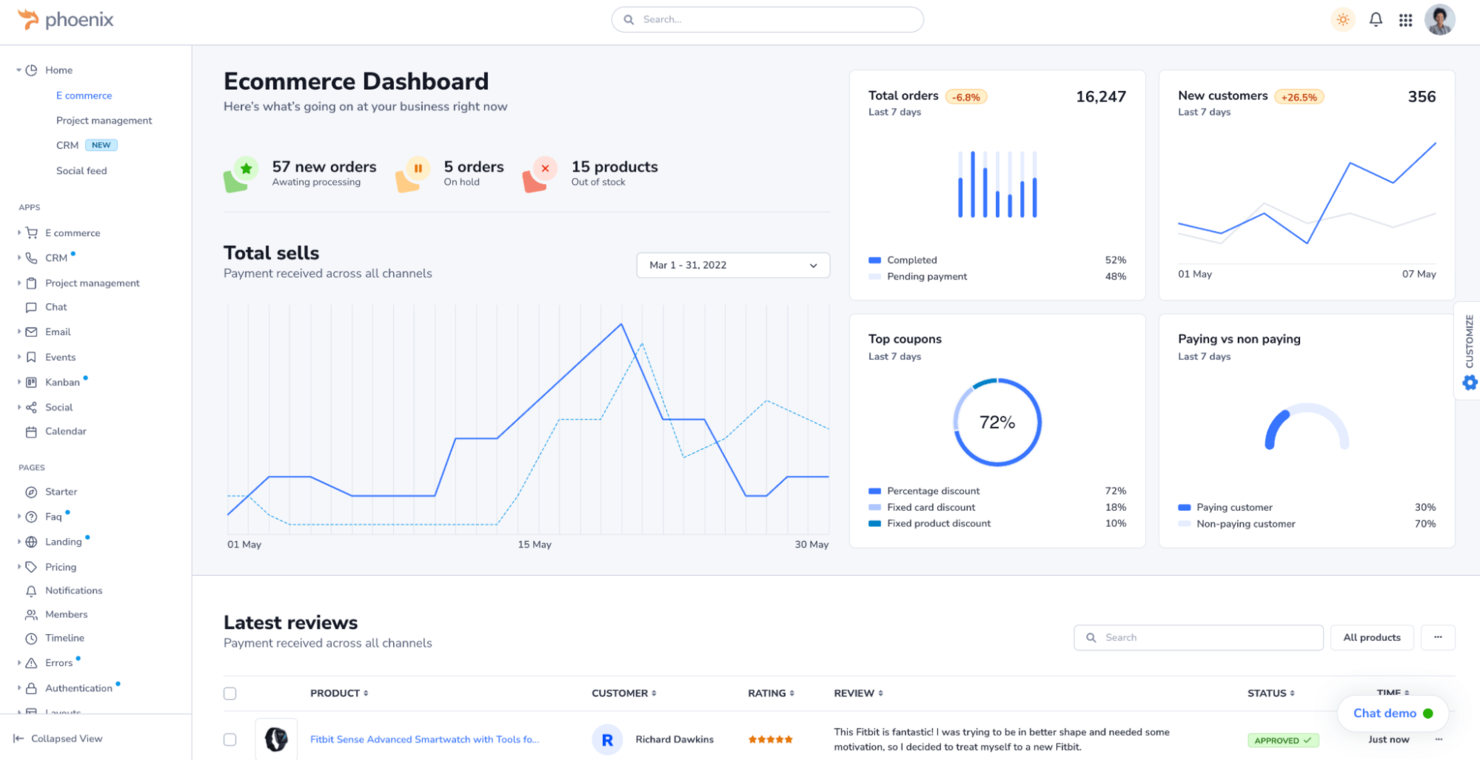Check the select-all checkbox in reviews table
Image resolution: width=1480 pixels, height=760 pixels.
(x=230, y=693)
